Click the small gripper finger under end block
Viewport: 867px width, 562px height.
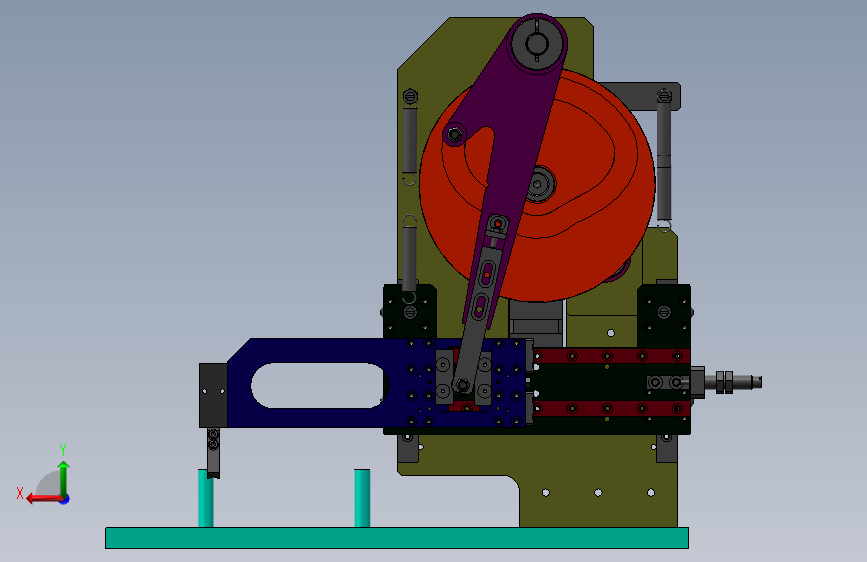tap(213, 452)
